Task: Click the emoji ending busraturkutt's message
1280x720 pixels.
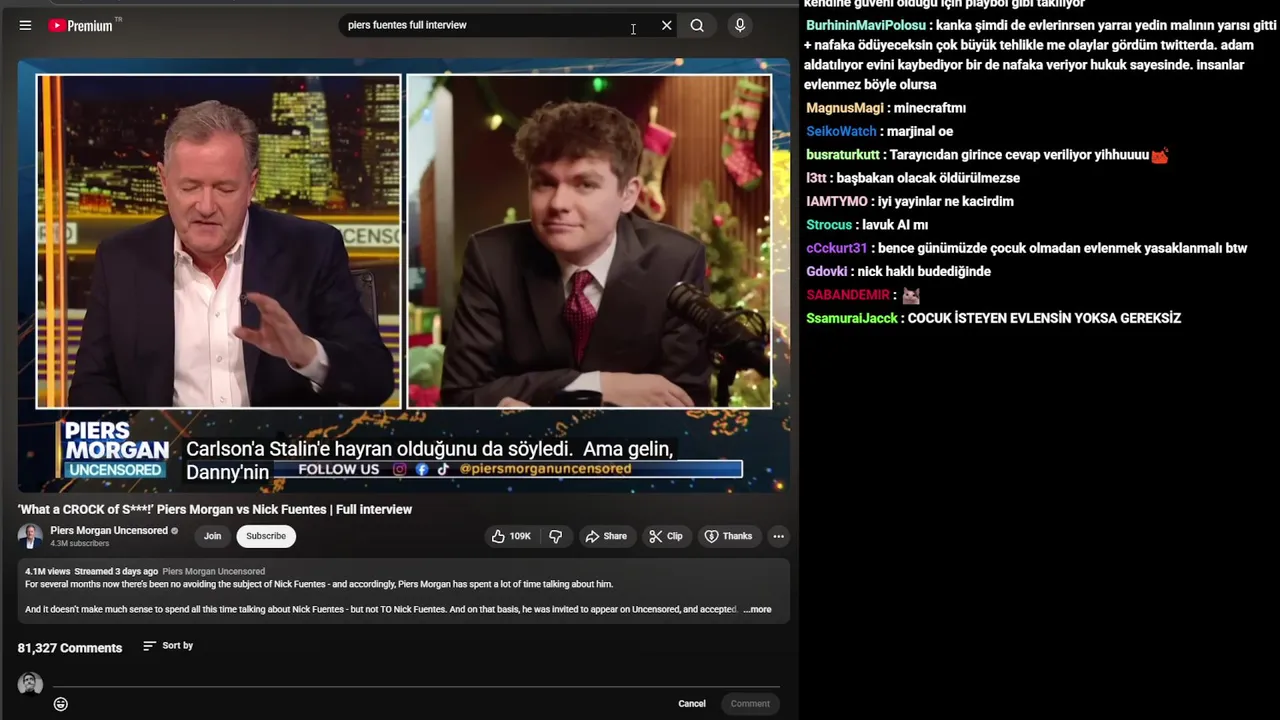Action: click(1160, 156)
